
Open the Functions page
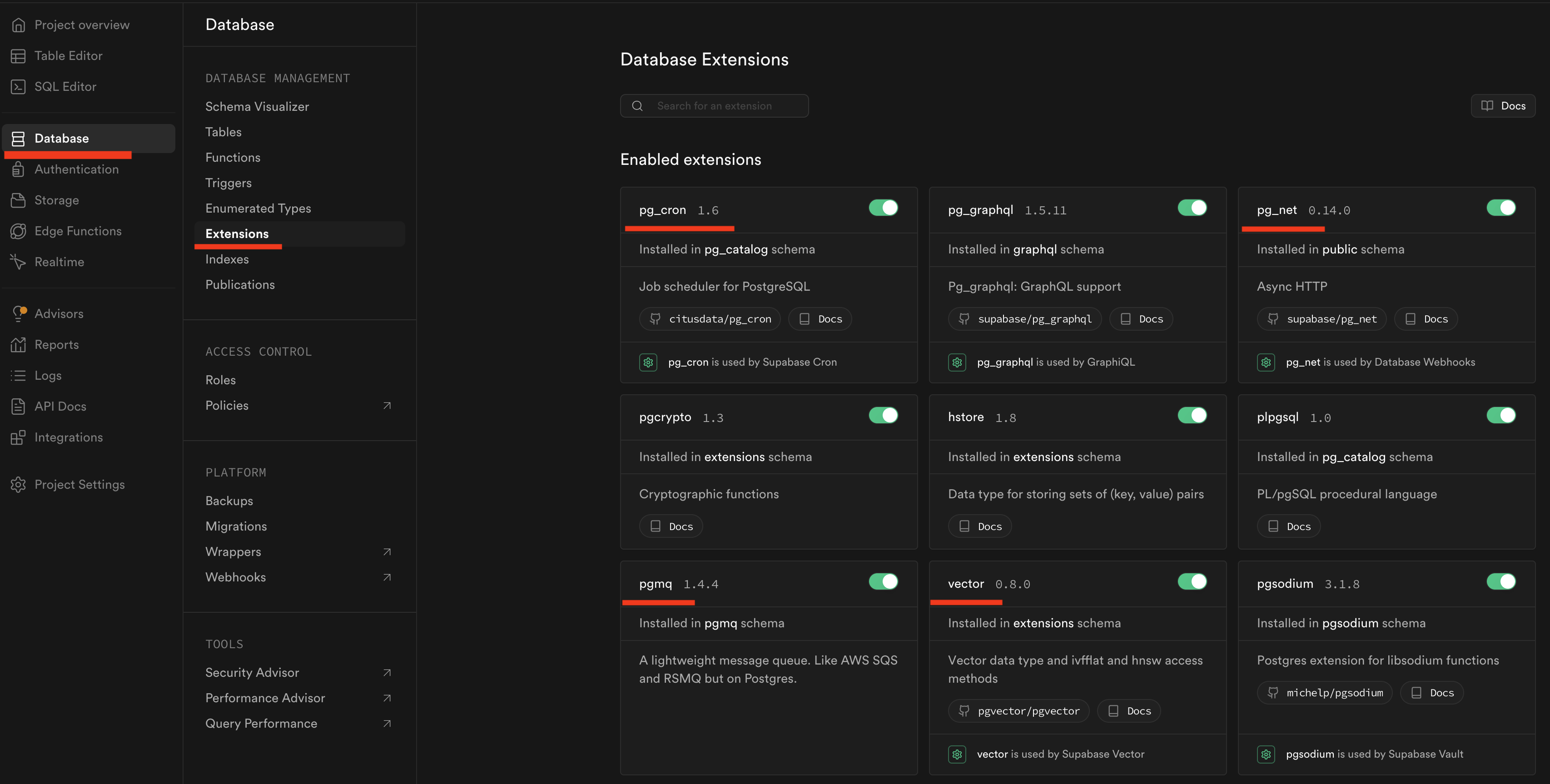pos(233,158)
